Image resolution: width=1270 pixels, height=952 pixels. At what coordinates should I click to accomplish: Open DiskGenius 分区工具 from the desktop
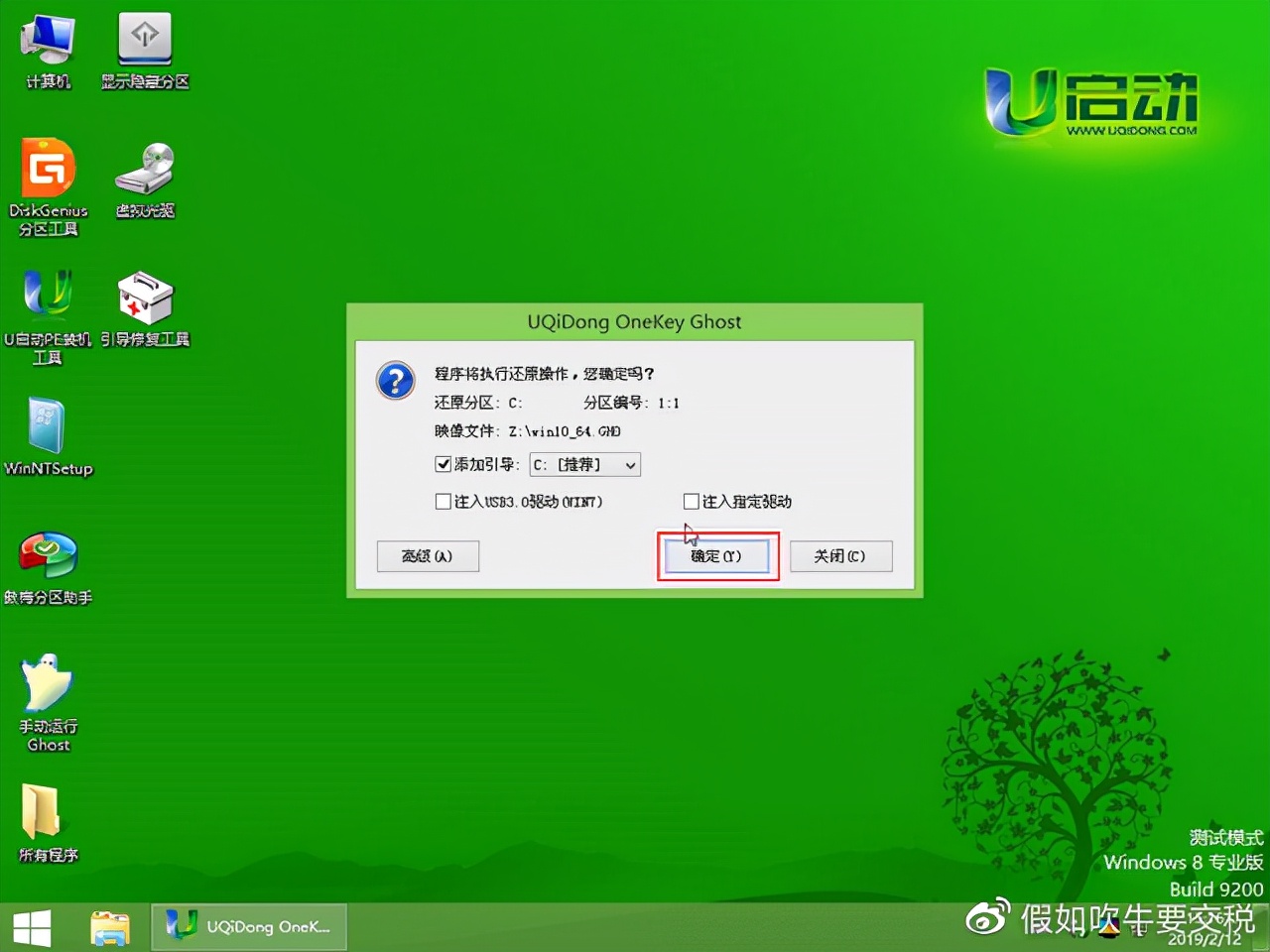[48, 183]
